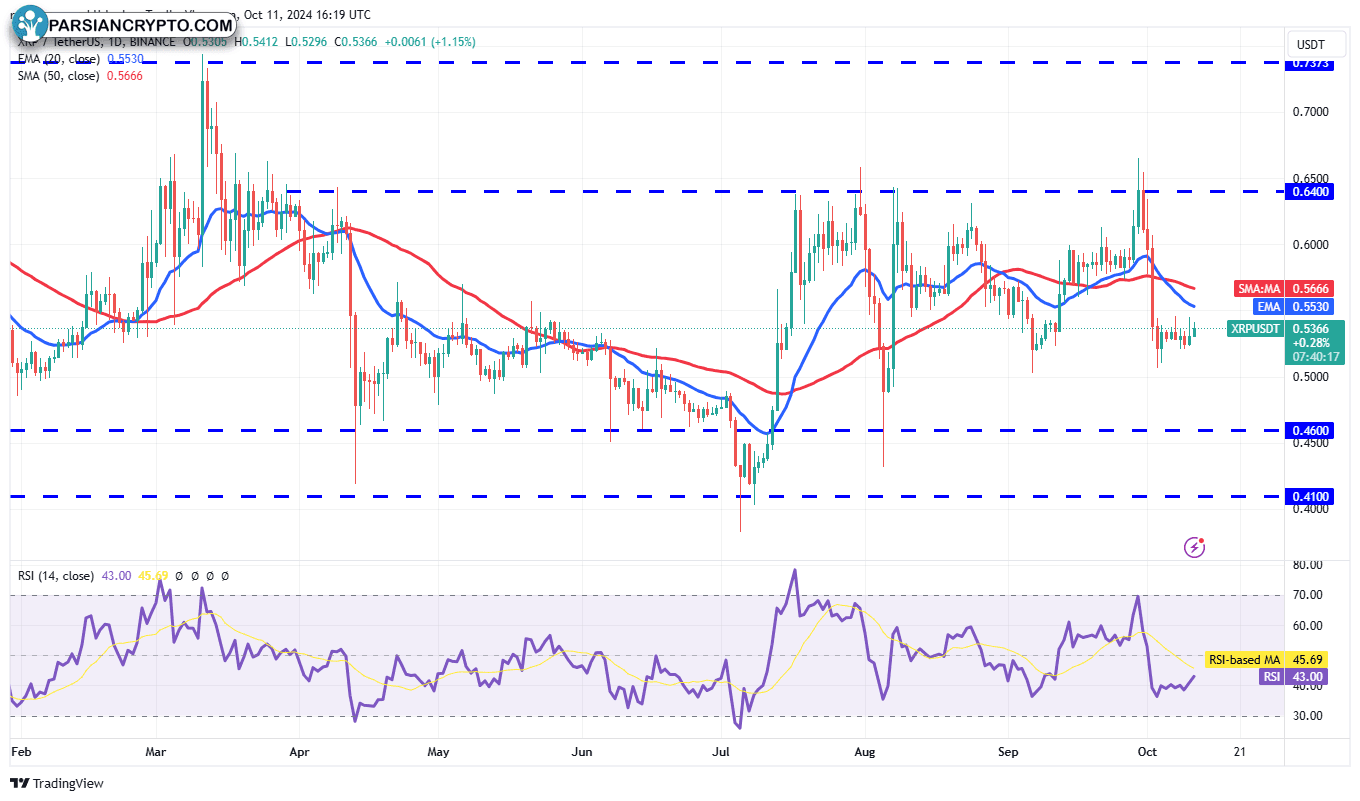Click the Jun label on time axis
This screenshot has height=801, width=1360.
583,751
